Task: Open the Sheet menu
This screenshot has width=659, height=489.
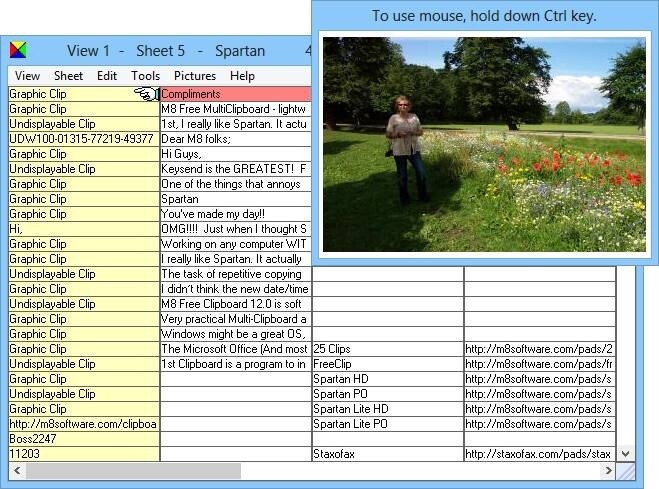Action: point(68,76)
